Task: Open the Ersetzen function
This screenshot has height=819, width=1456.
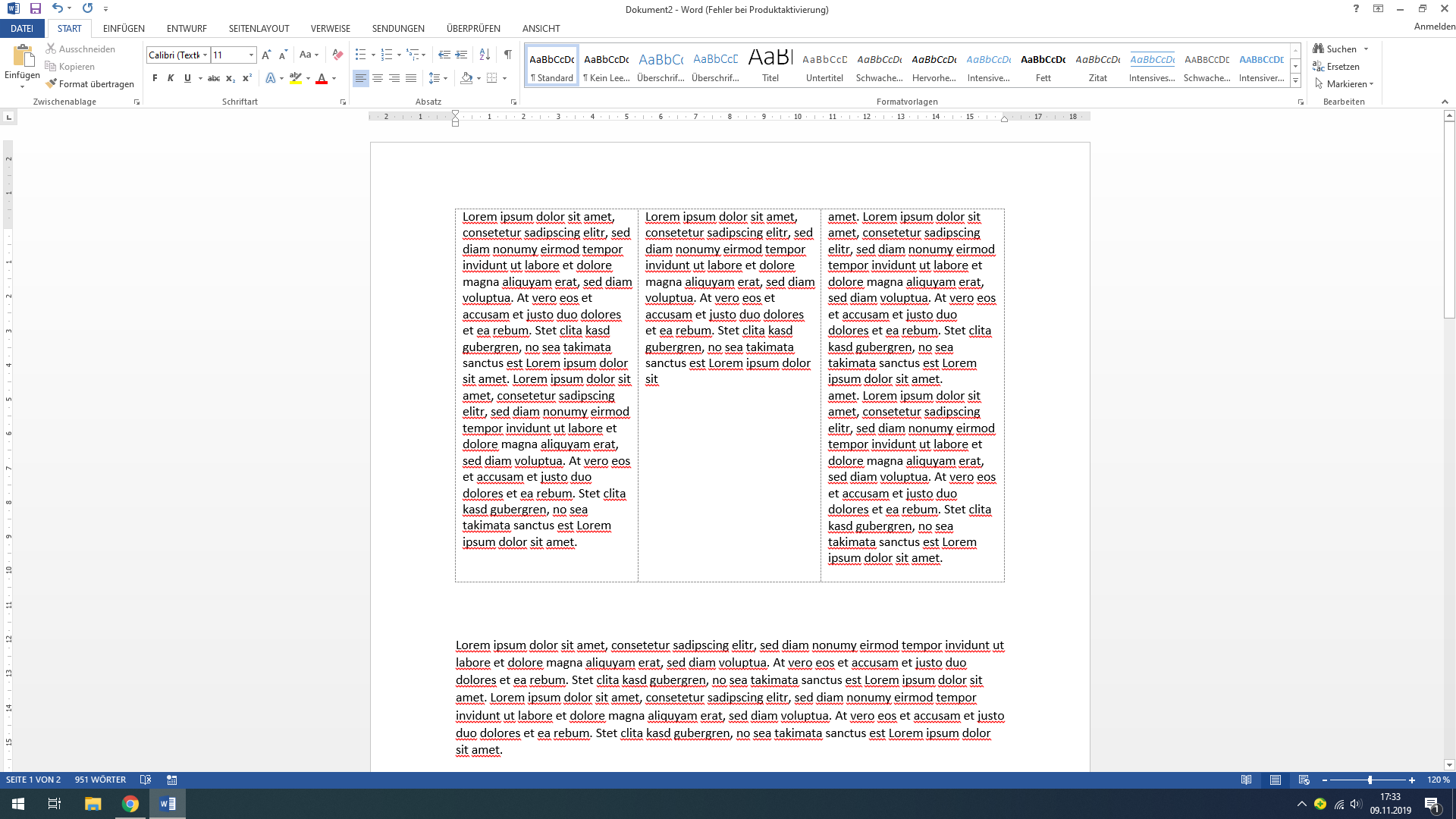Action: (1339, 67)
